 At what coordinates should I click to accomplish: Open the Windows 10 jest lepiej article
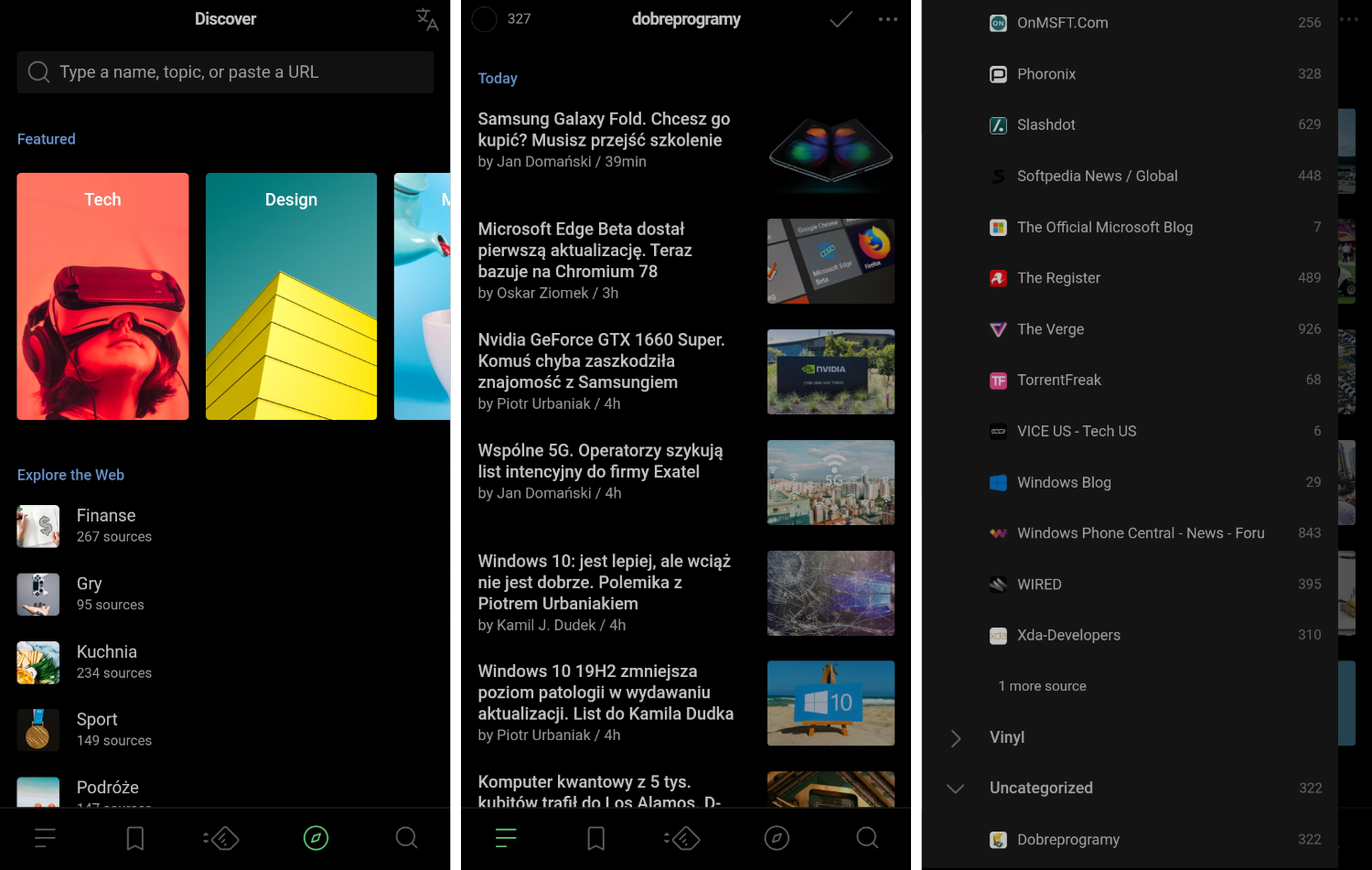(x=686, y=593)
